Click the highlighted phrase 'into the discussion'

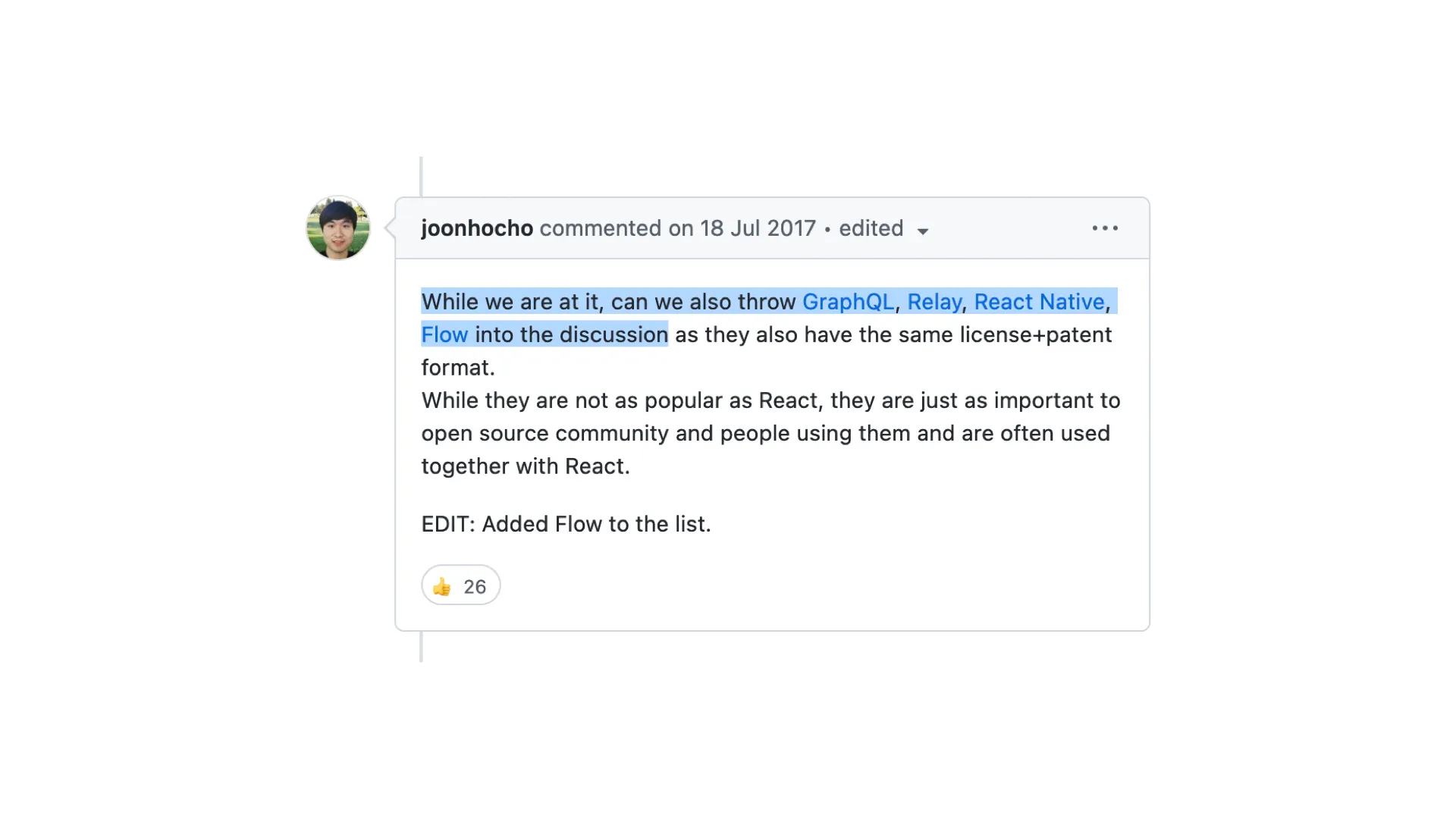pos(571,334)
